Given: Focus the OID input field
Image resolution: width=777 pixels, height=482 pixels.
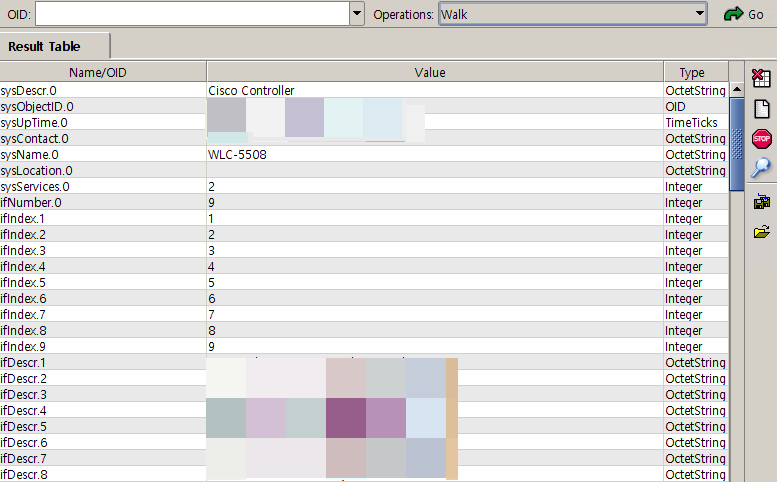Looking at the screenshot, I should 192,14.
